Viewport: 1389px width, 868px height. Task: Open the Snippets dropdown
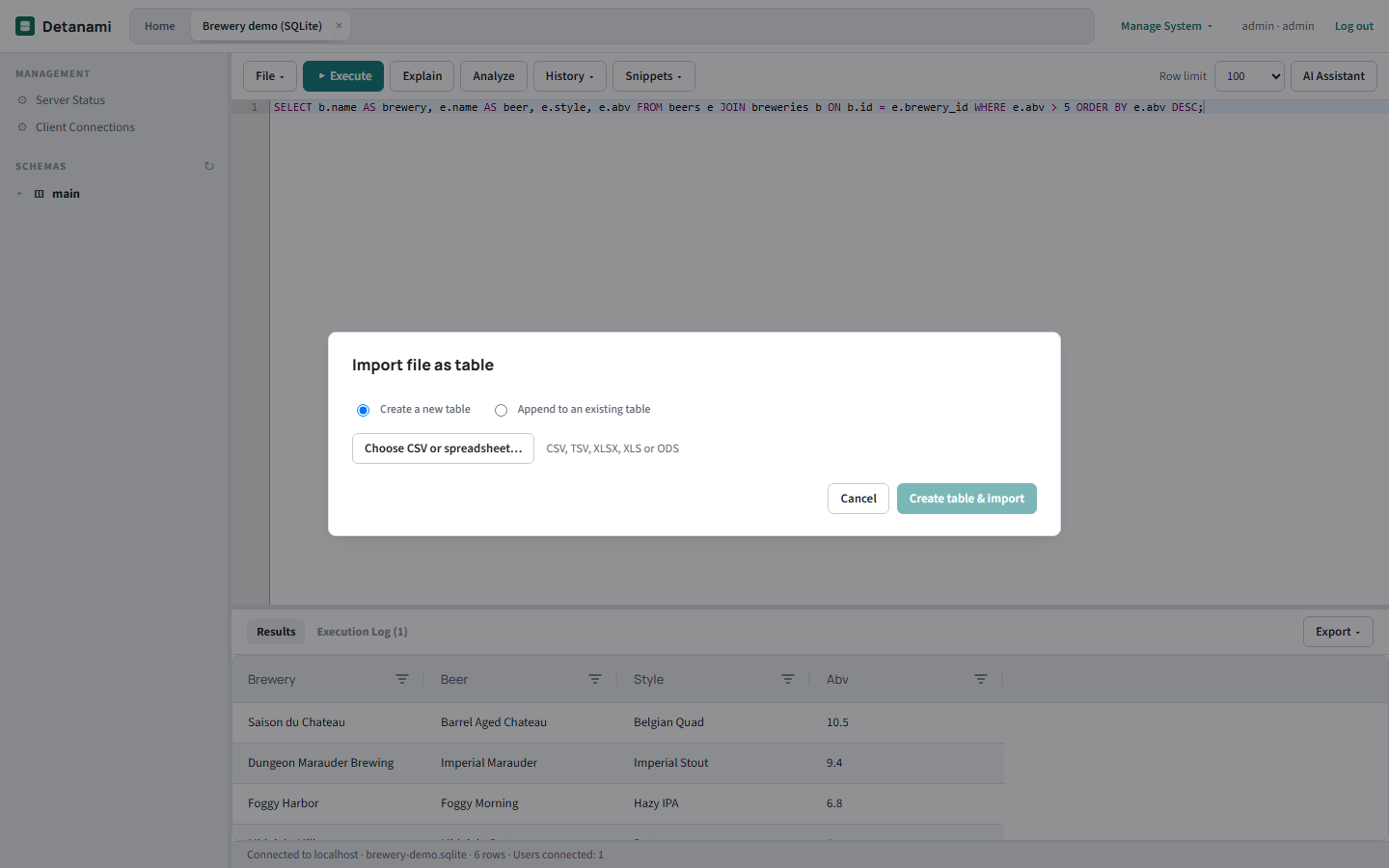coord(653,76)
